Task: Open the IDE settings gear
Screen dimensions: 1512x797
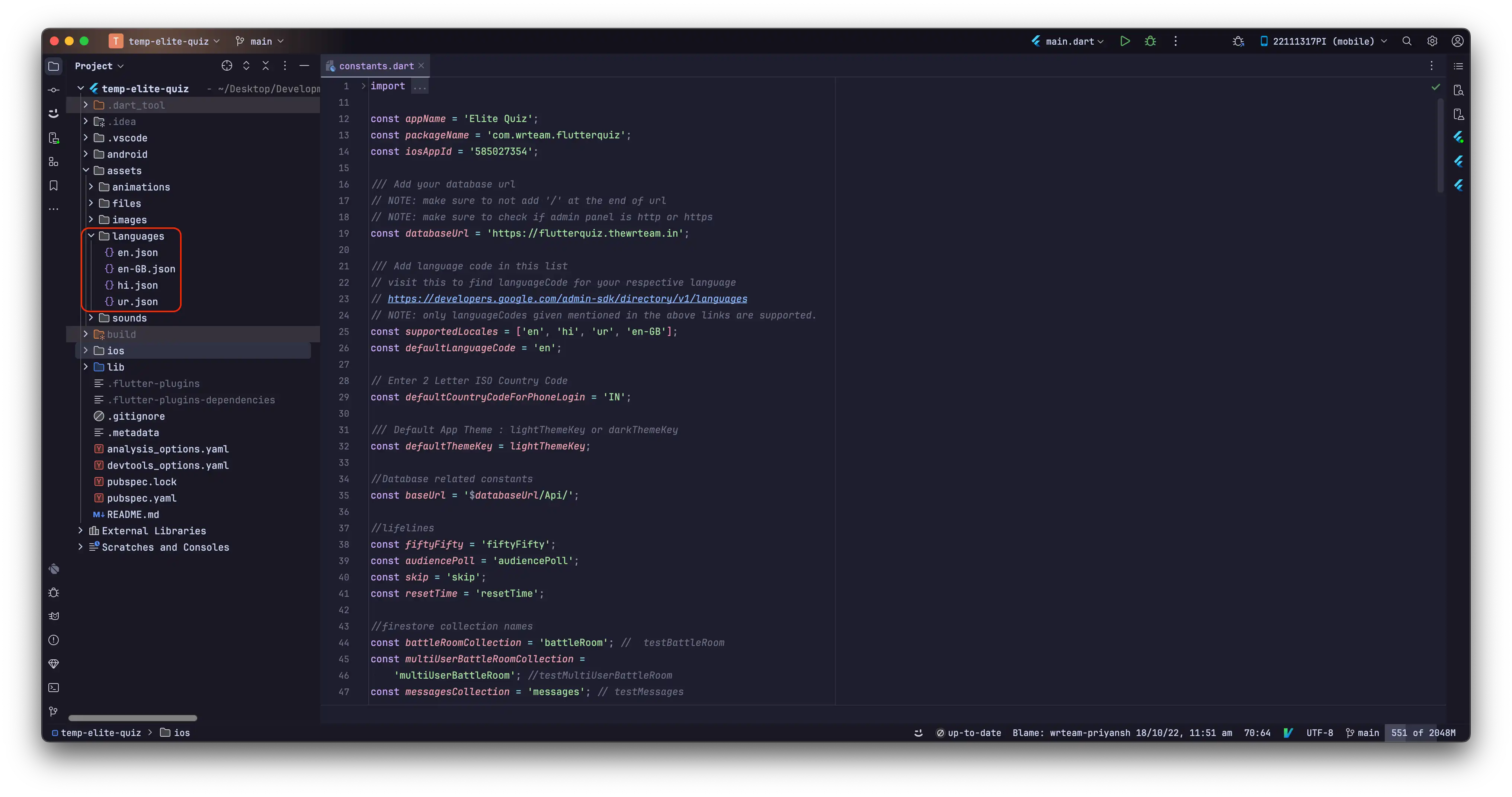Action: (1432, 41)
